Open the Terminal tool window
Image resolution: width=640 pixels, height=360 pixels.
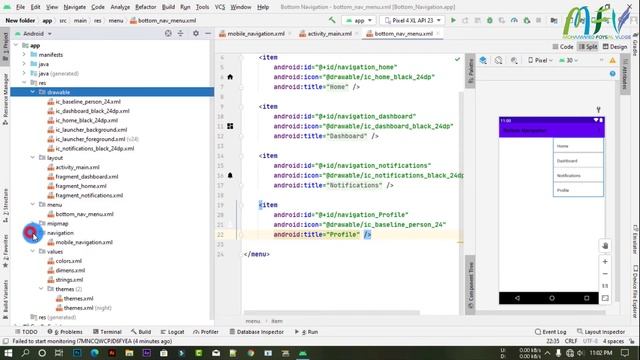click(107, 332)
